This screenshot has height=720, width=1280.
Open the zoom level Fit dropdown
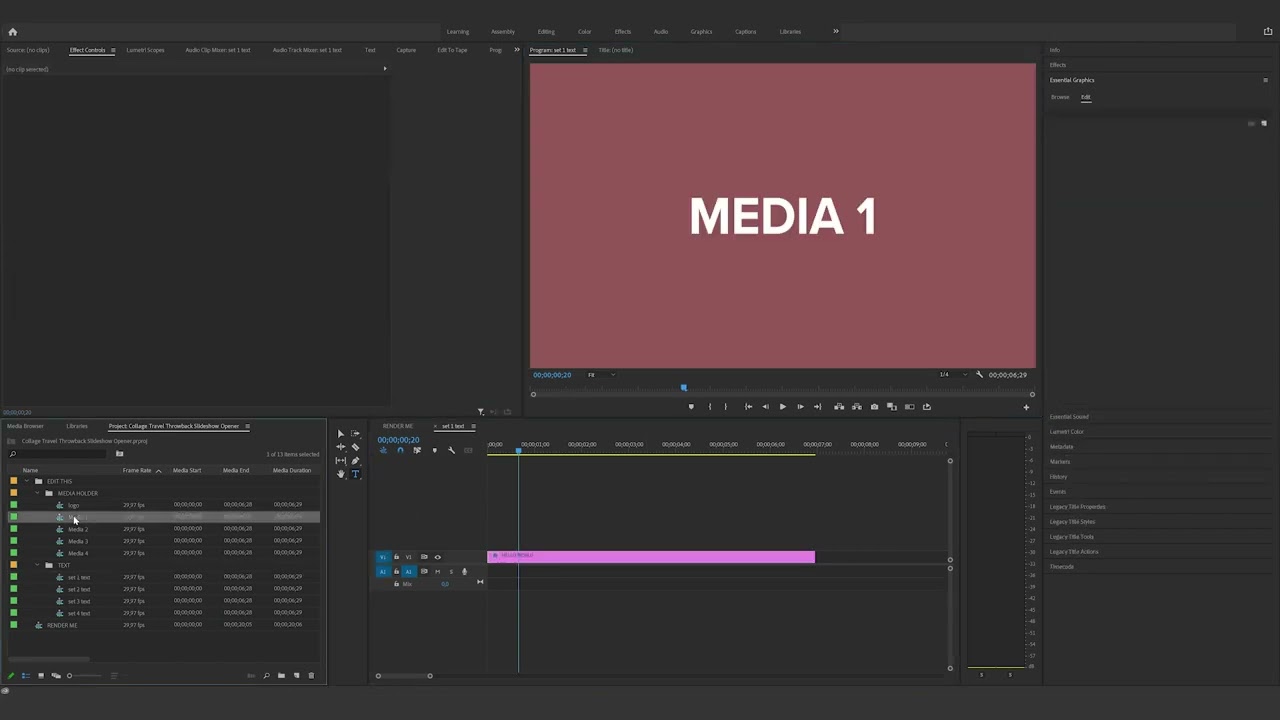pos(601,375)
